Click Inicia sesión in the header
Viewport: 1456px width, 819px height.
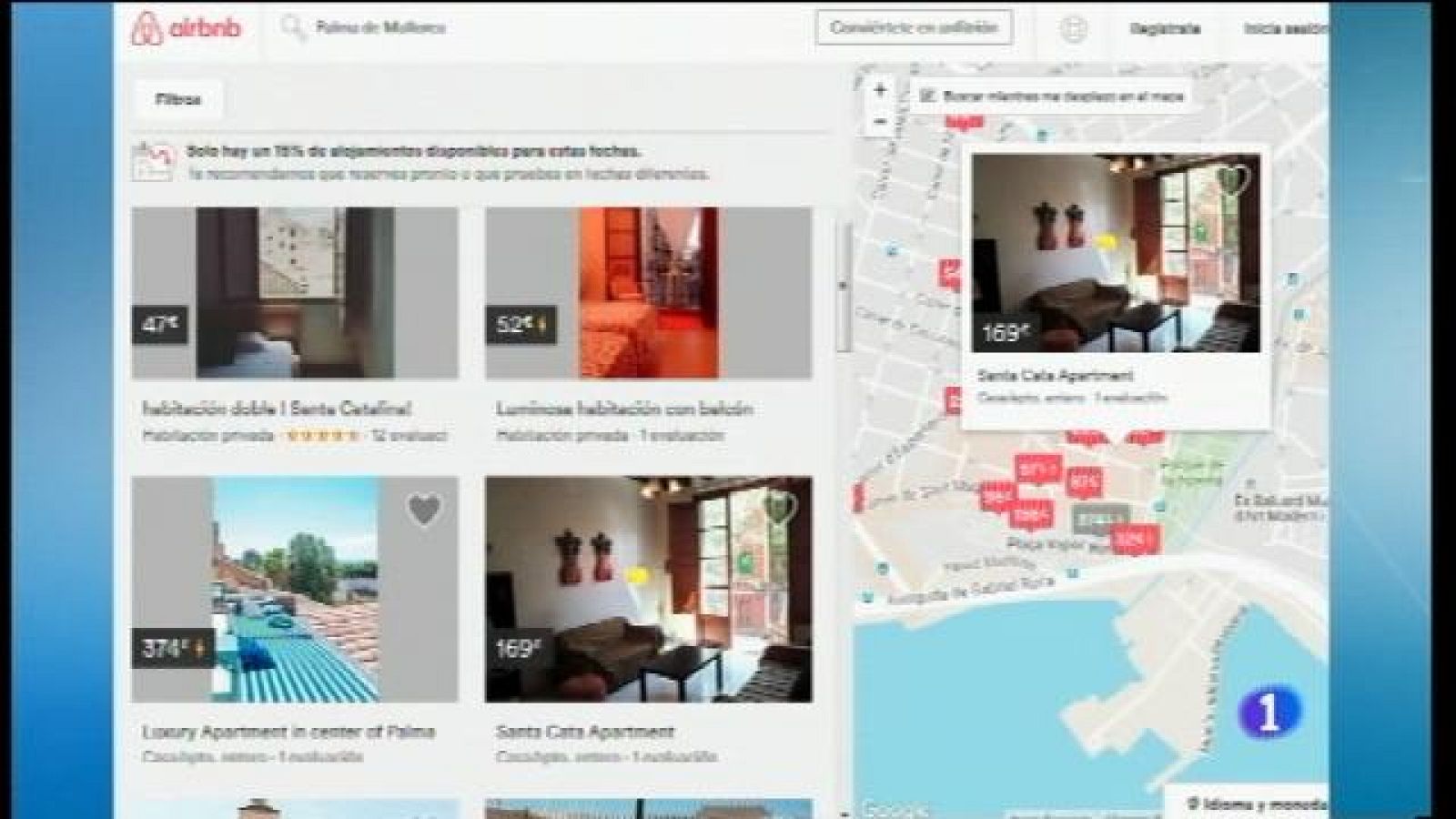click(x=1285, y=29)
